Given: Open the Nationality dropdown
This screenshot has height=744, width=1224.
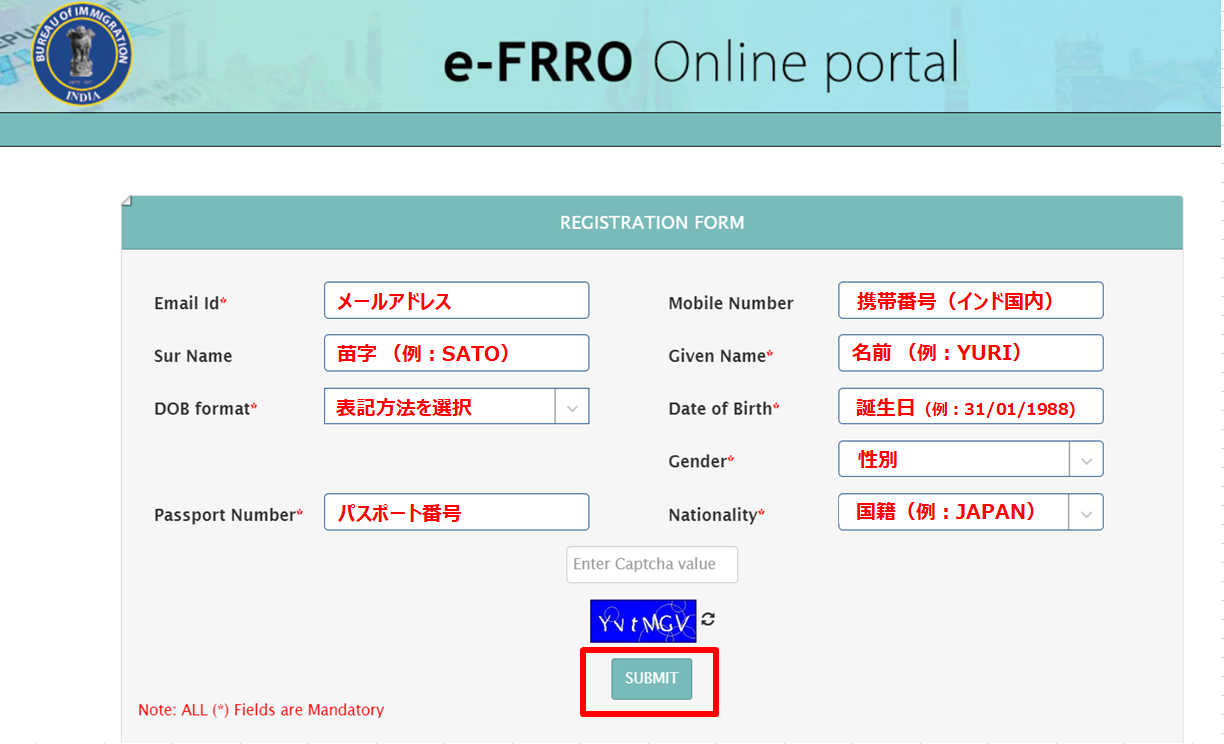Looking at the screenshot, I should (x=1088, y=511).
